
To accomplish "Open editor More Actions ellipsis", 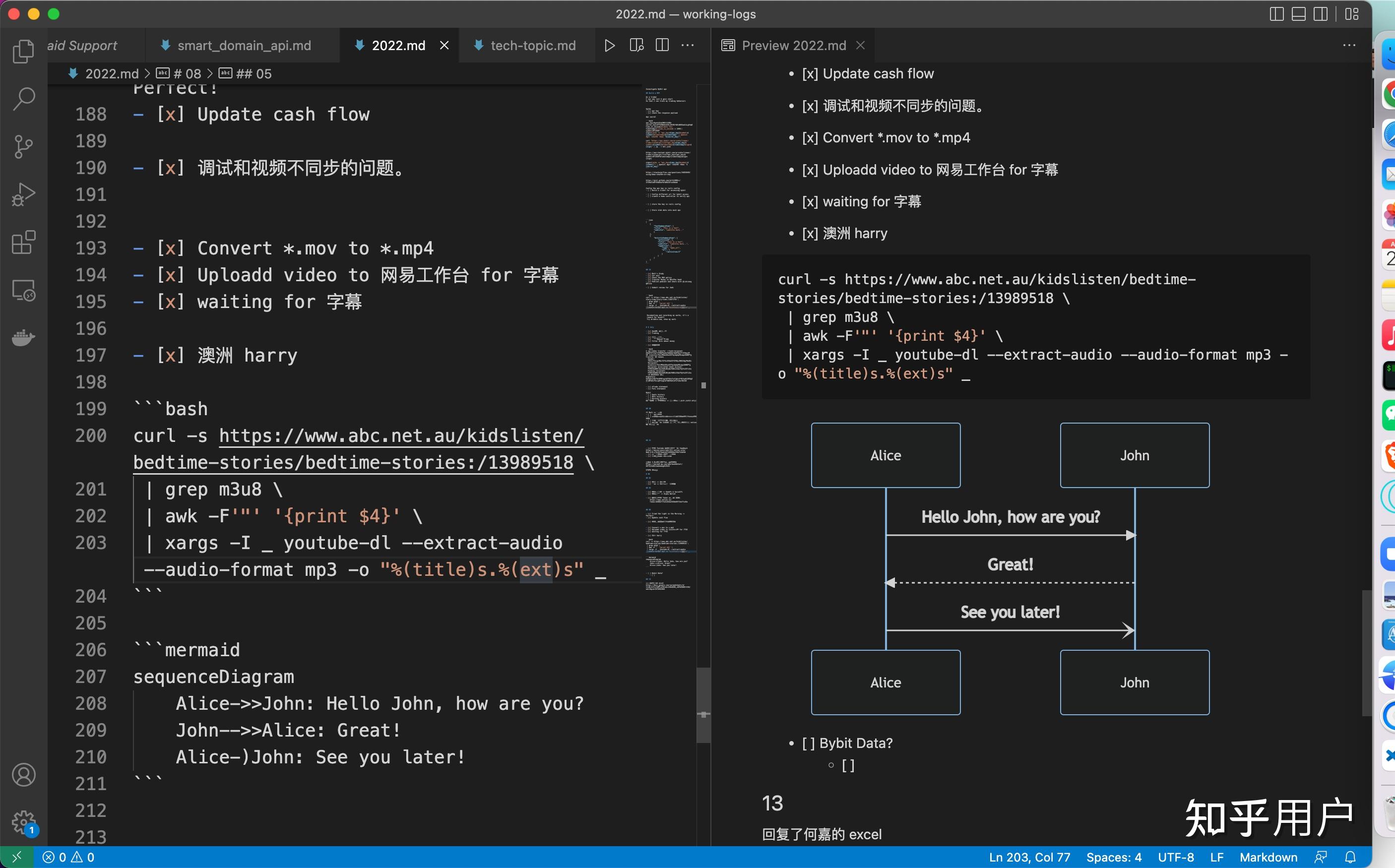I will click(688, 45).
